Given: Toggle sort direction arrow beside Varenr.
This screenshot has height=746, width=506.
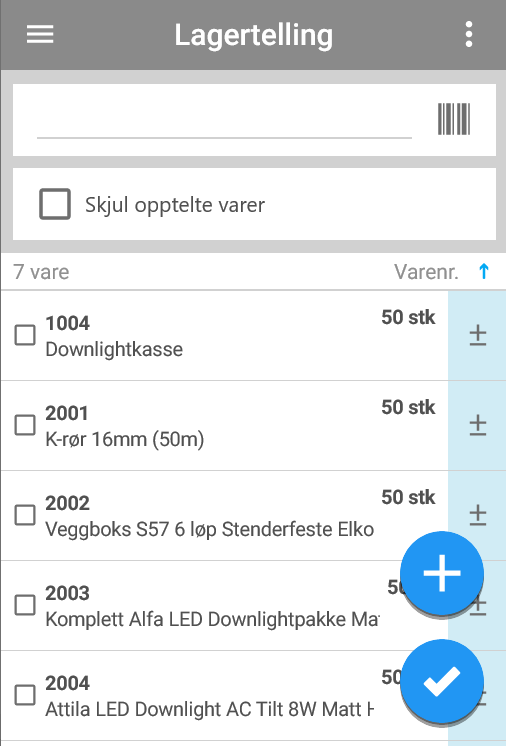Looking at the screenshot, I should (484, 272).
